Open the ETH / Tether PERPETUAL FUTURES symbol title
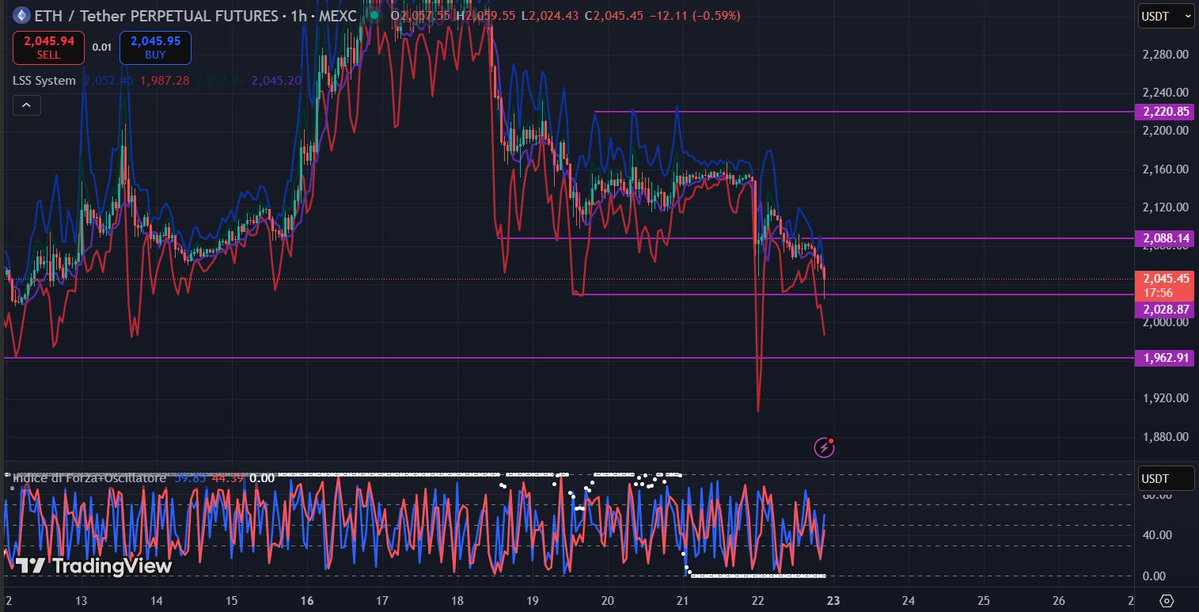The image size is (1199, 612). 194,15
